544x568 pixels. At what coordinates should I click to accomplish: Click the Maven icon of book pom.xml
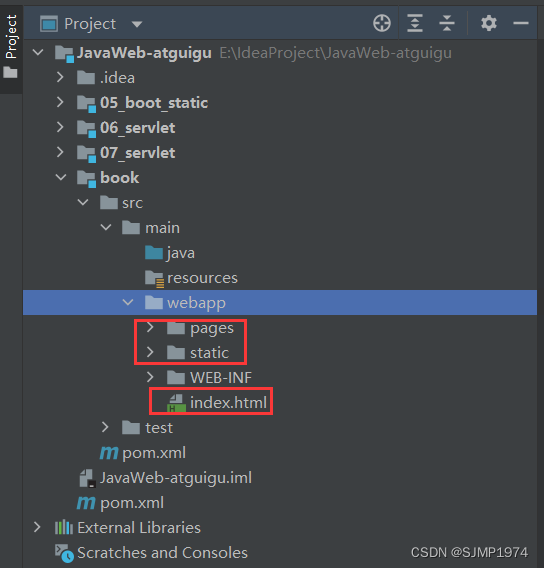click(109, 453)
